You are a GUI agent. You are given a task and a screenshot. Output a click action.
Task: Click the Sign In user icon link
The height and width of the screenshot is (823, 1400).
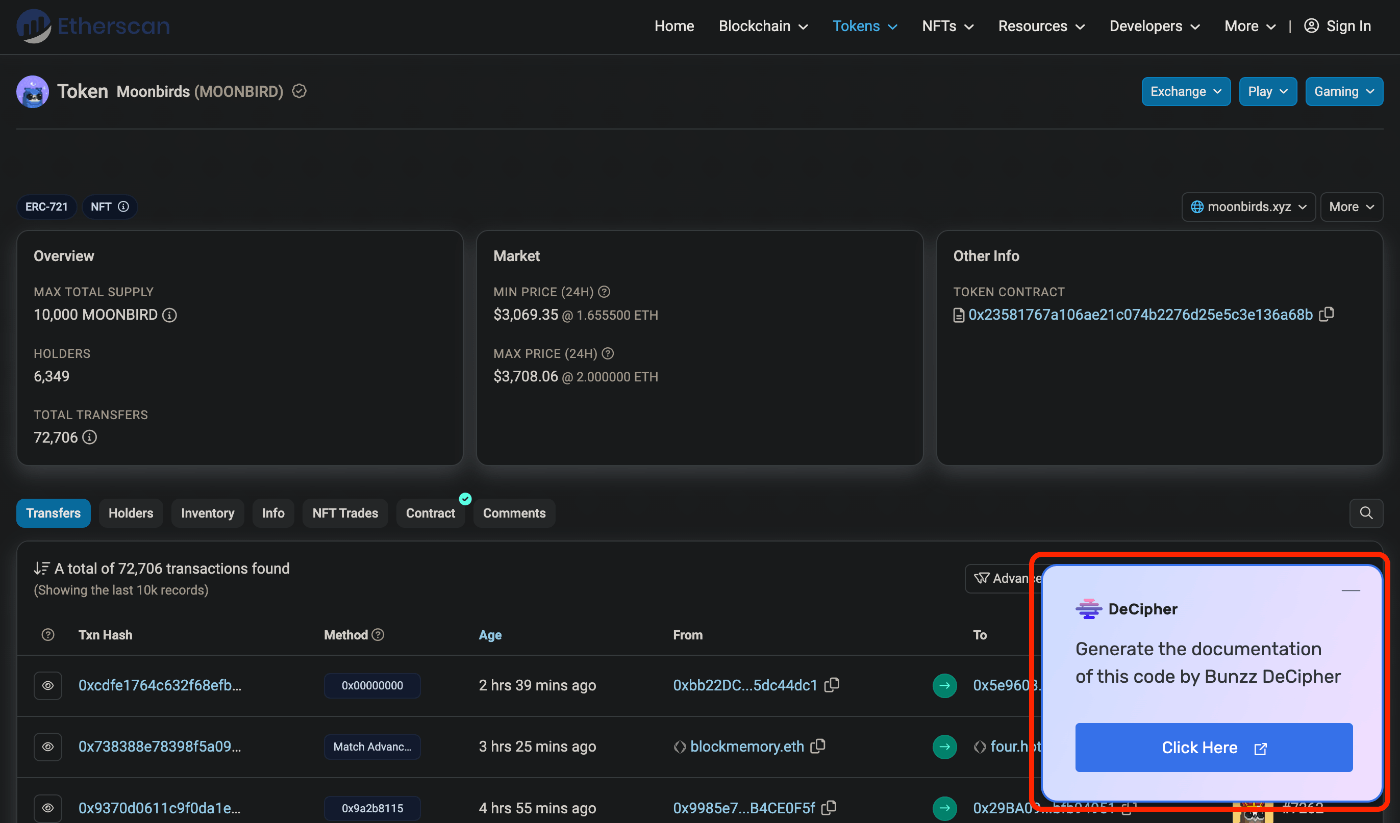[1338, 26]
